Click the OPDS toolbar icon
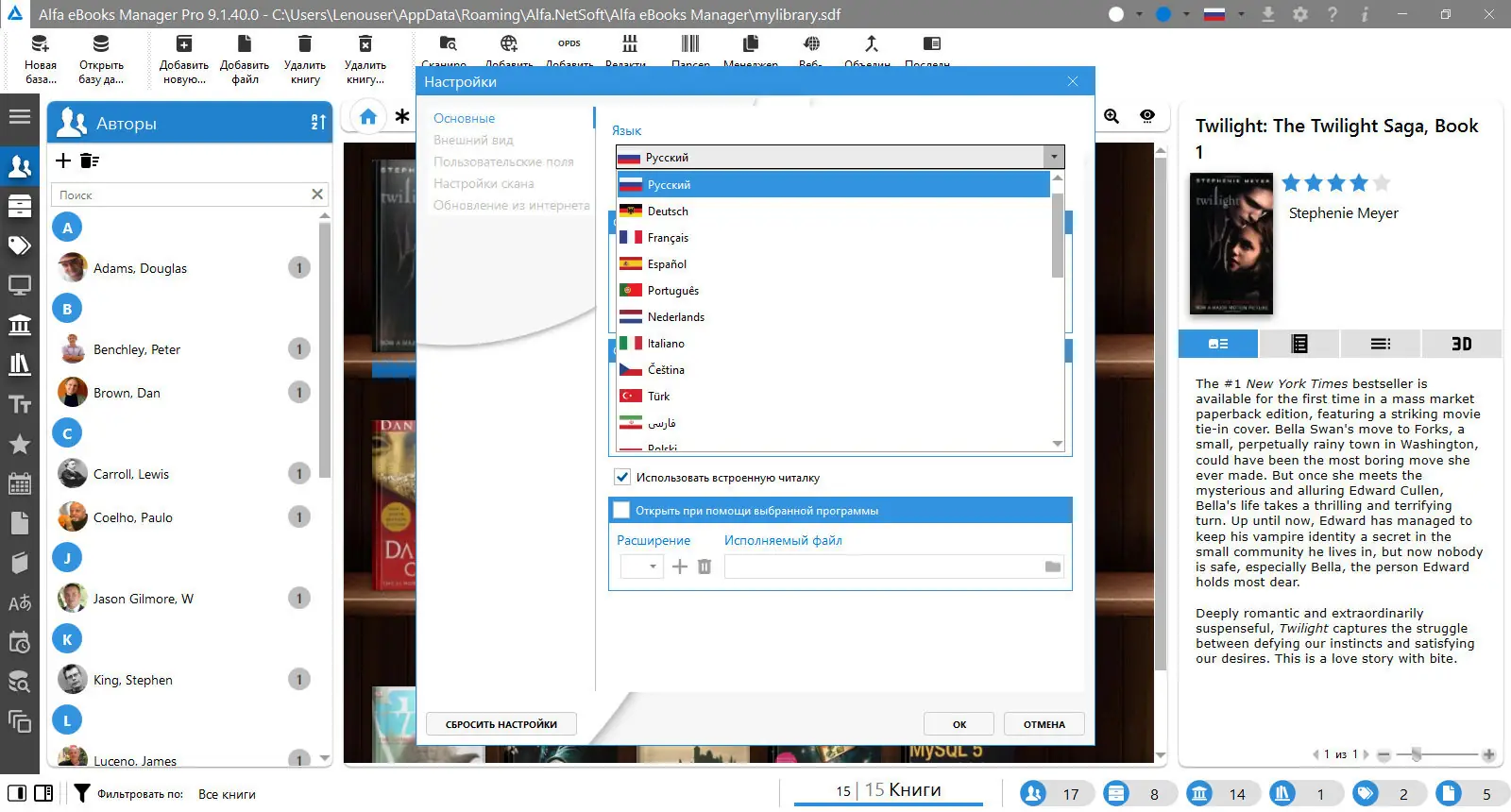The image size is (1511, 812). tap(569, 43)
